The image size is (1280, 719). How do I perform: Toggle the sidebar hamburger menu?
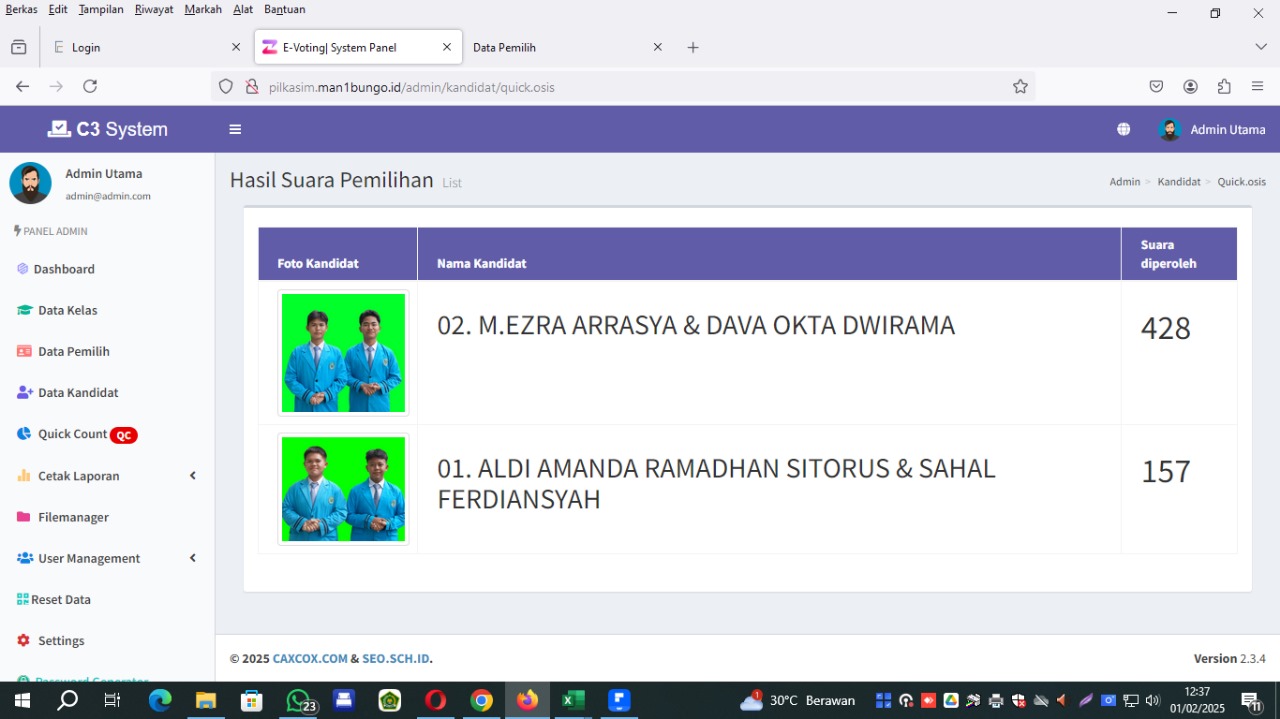pyautogui.click(x=235, y=129)
